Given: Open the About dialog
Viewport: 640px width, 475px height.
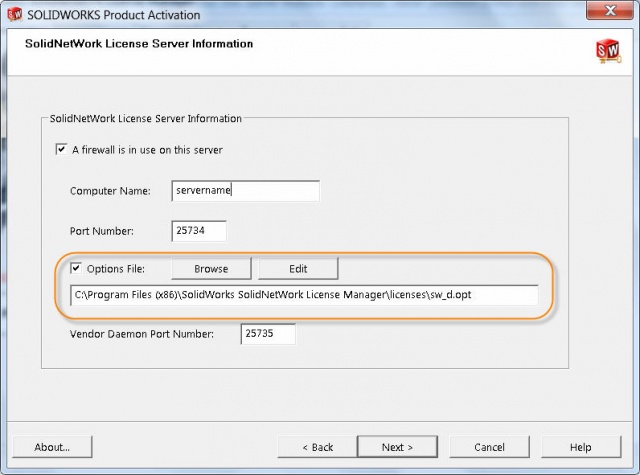Looking at the screenshot, I should 52,447.
